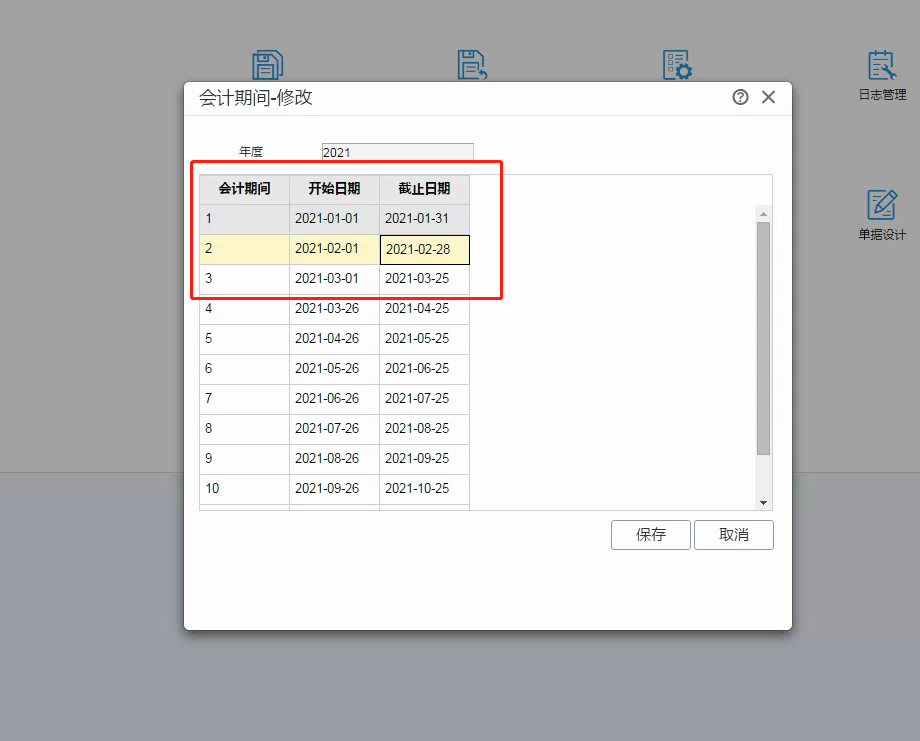
Task: Click the stacked floppy disk backup icon
Action: (x=268, y=65)
